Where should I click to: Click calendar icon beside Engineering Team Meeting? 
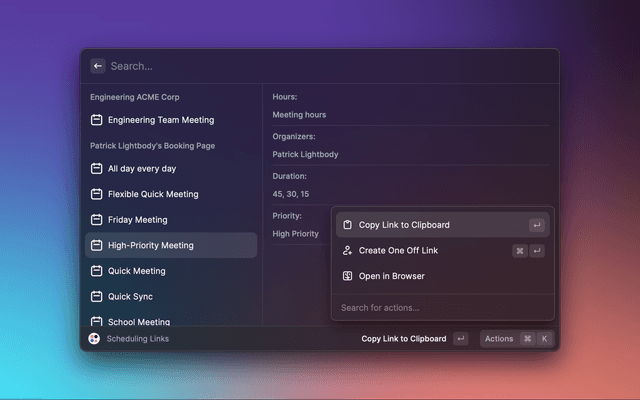tap(96, 120)
